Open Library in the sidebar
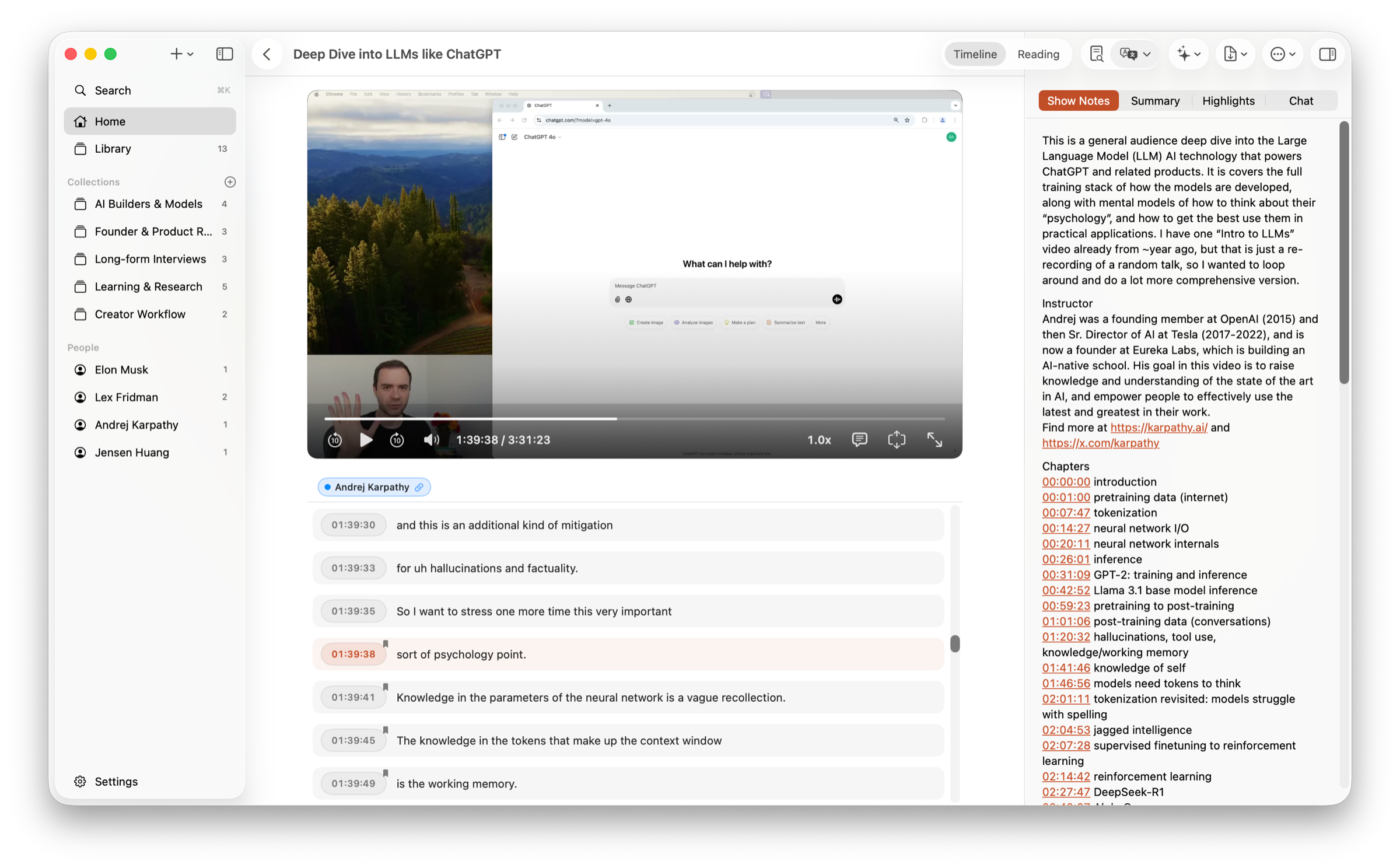The width and height of the screenshot is (1400, 868). pos(150,149)
